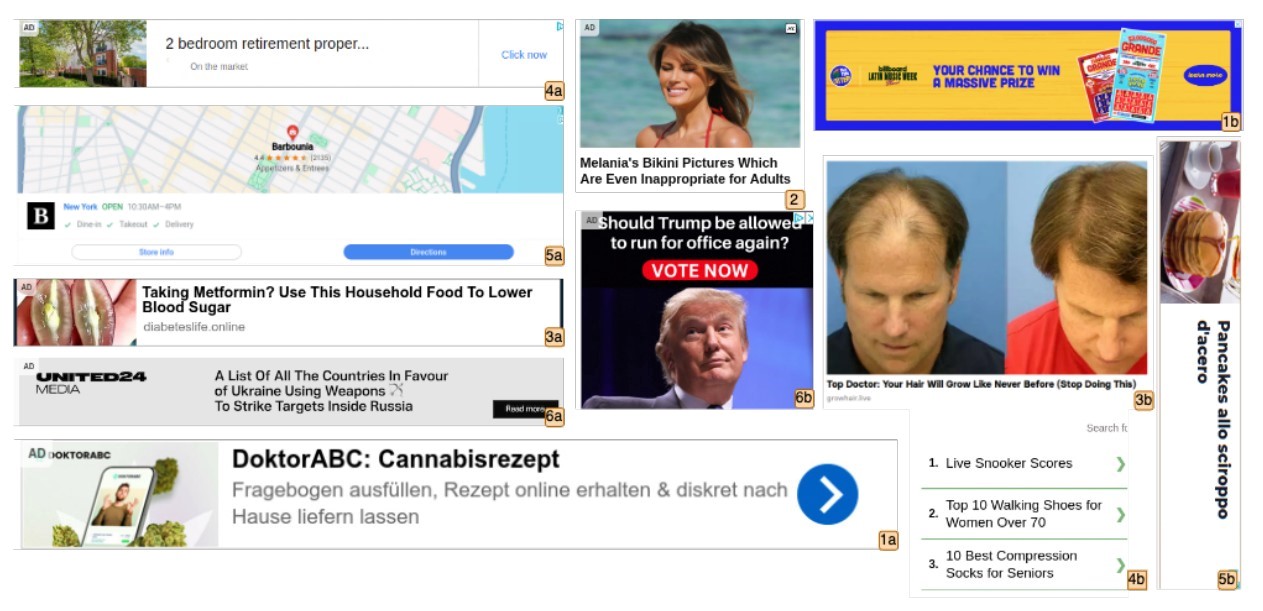Viewport: 1263px width, 611px height.
Task: Click the Read more button
Action: tap(525, 409)
